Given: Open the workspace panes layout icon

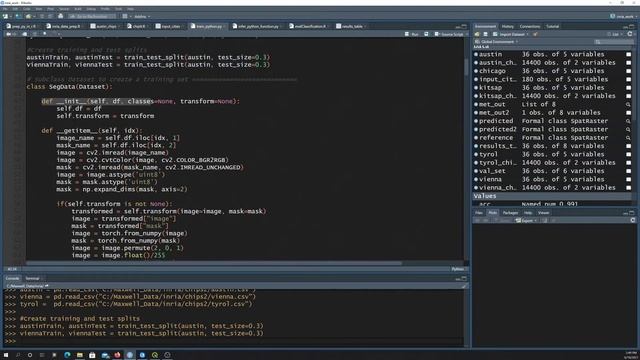Looking at the screenshot, I should [125, 16].
